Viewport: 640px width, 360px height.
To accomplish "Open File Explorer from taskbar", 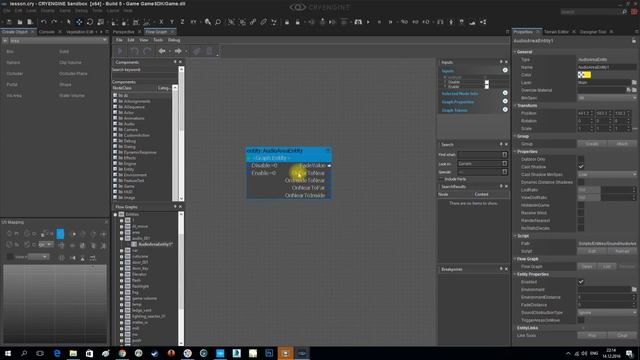I will [73, 353].
